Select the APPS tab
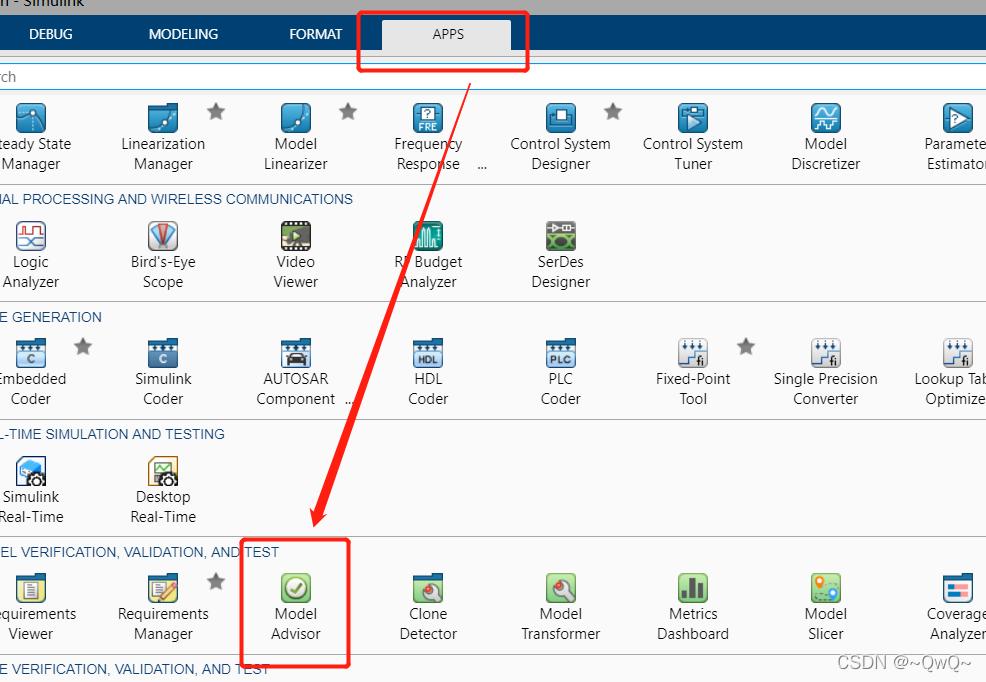 pyautogui.click(x=447, y=34)
